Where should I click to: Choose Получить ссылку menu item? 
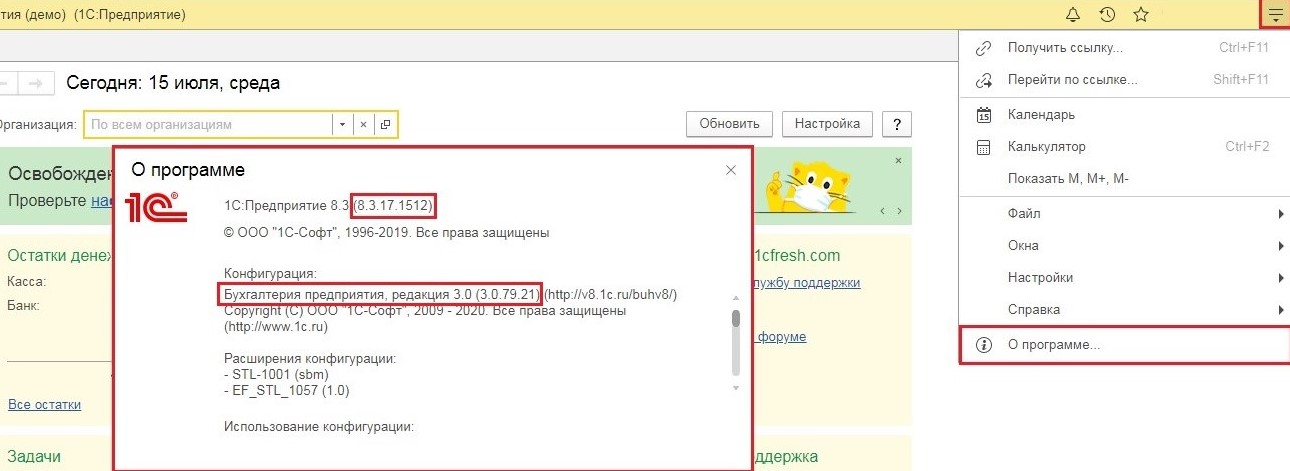click(1124, 47)
